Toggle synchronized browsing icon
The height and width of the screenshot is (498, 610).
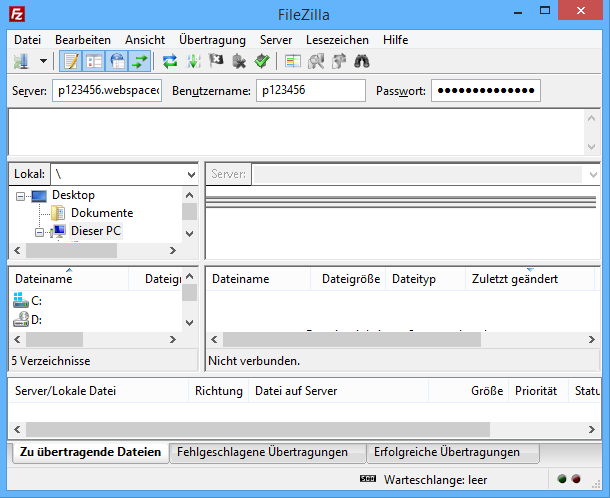click(x=339, y=61)
